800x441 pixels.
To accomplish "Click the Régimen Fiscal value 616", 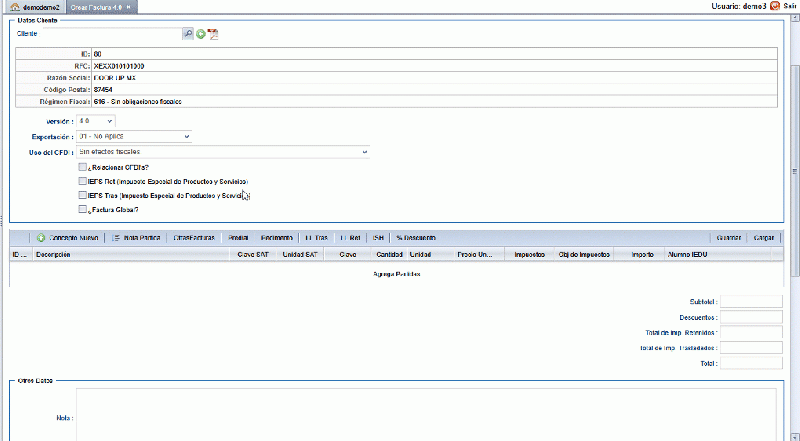I will click(138, 102).
